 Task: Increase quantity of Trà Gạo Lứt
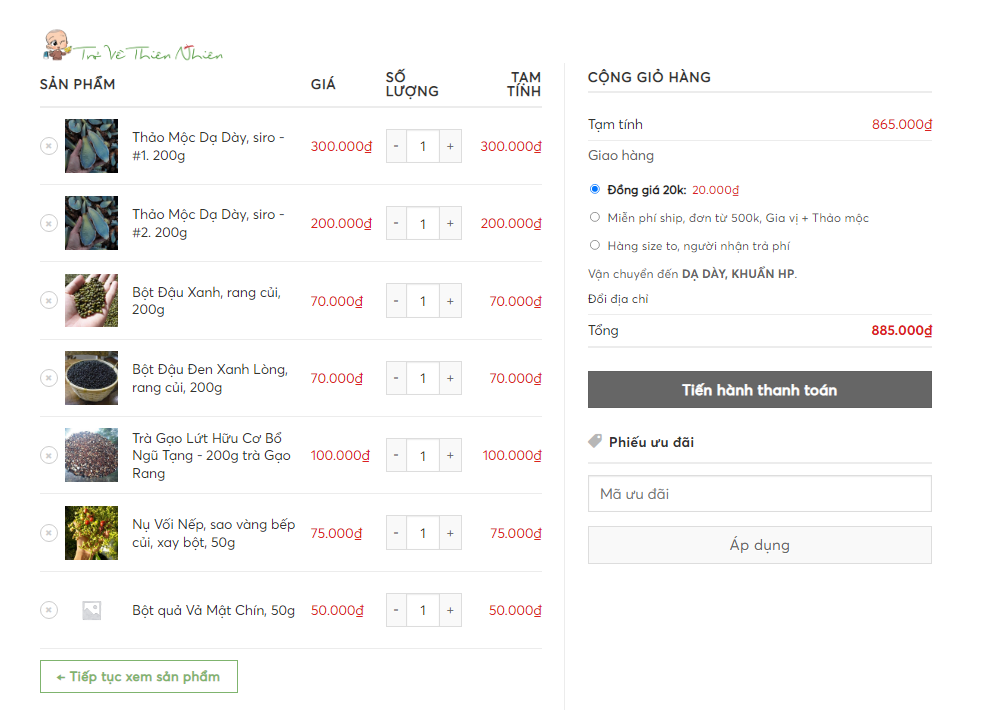click(450, 455)
